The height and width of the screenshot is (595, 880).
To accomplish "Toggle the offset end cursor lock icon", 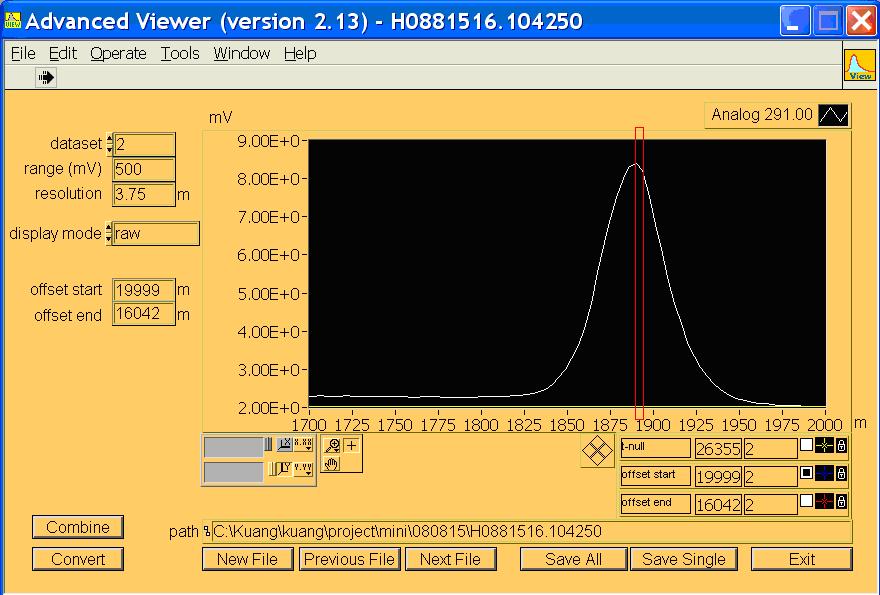I will tap(841, 501).
